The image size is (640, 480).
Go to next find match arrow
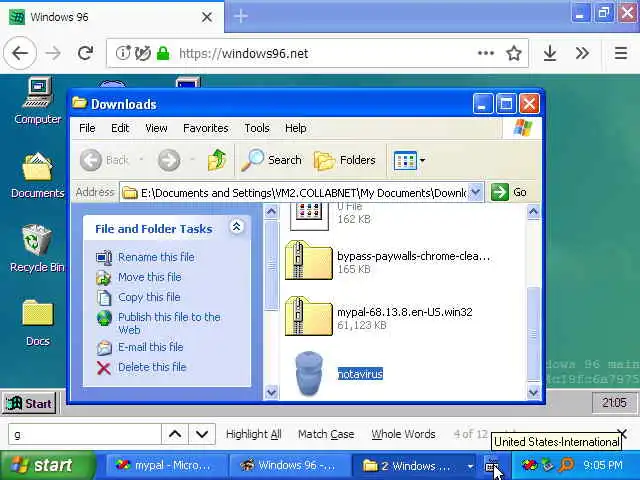tap(202, 434)
